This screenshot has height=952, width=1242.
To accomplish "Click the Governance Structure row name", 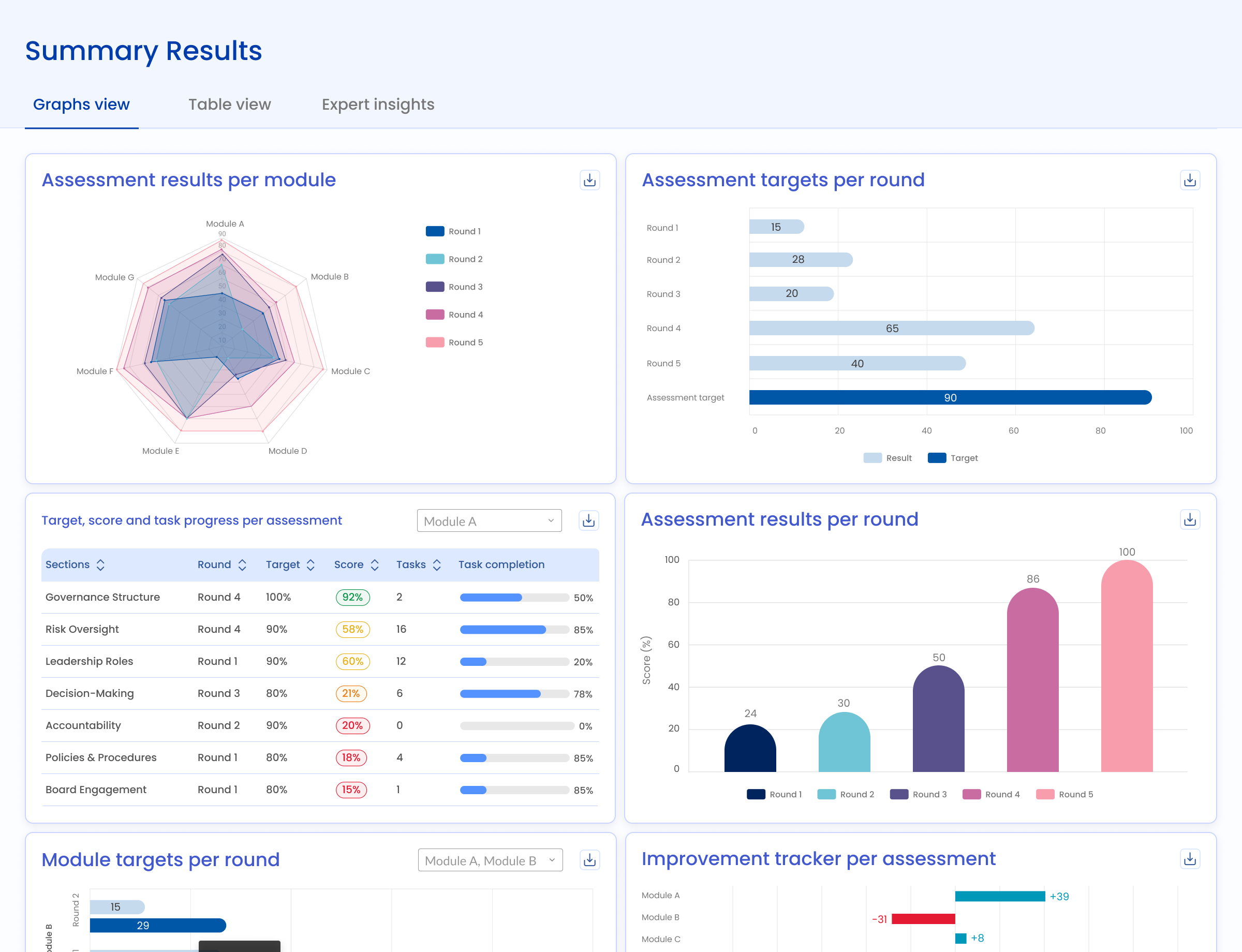I will point(102,597).
